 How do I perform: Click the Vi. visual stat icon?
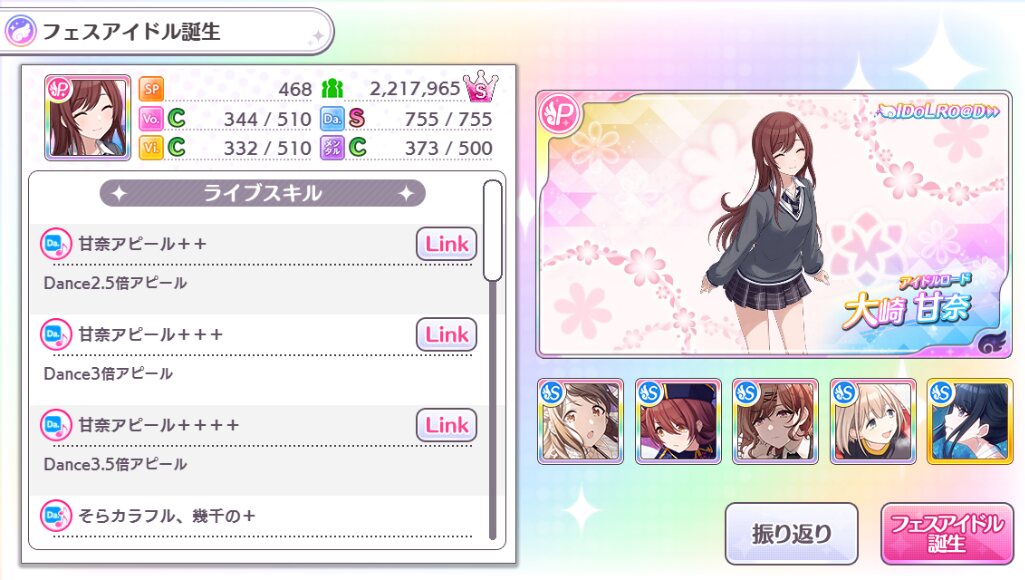coord(151,148)
